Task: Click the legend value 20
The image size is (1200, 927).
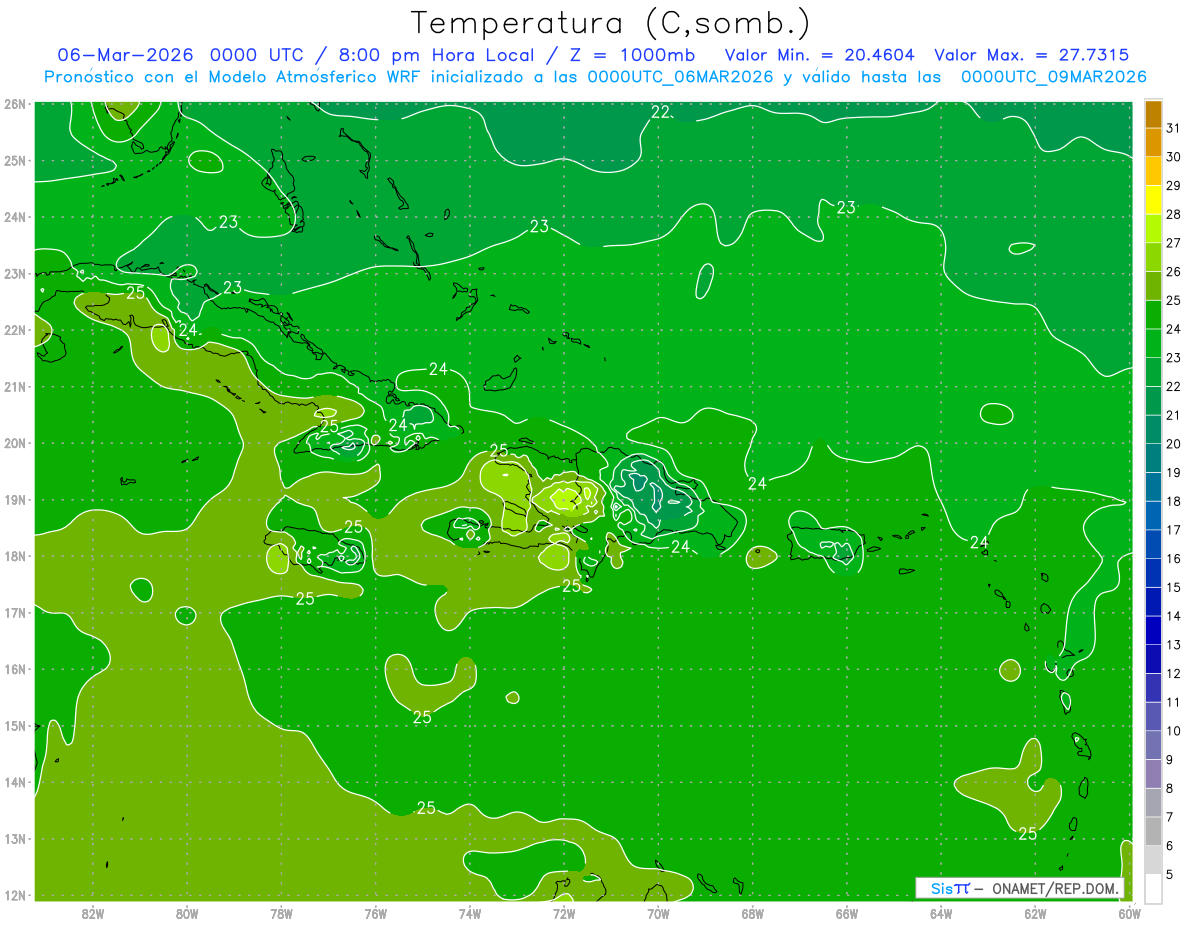Action: click(1173, 444)
